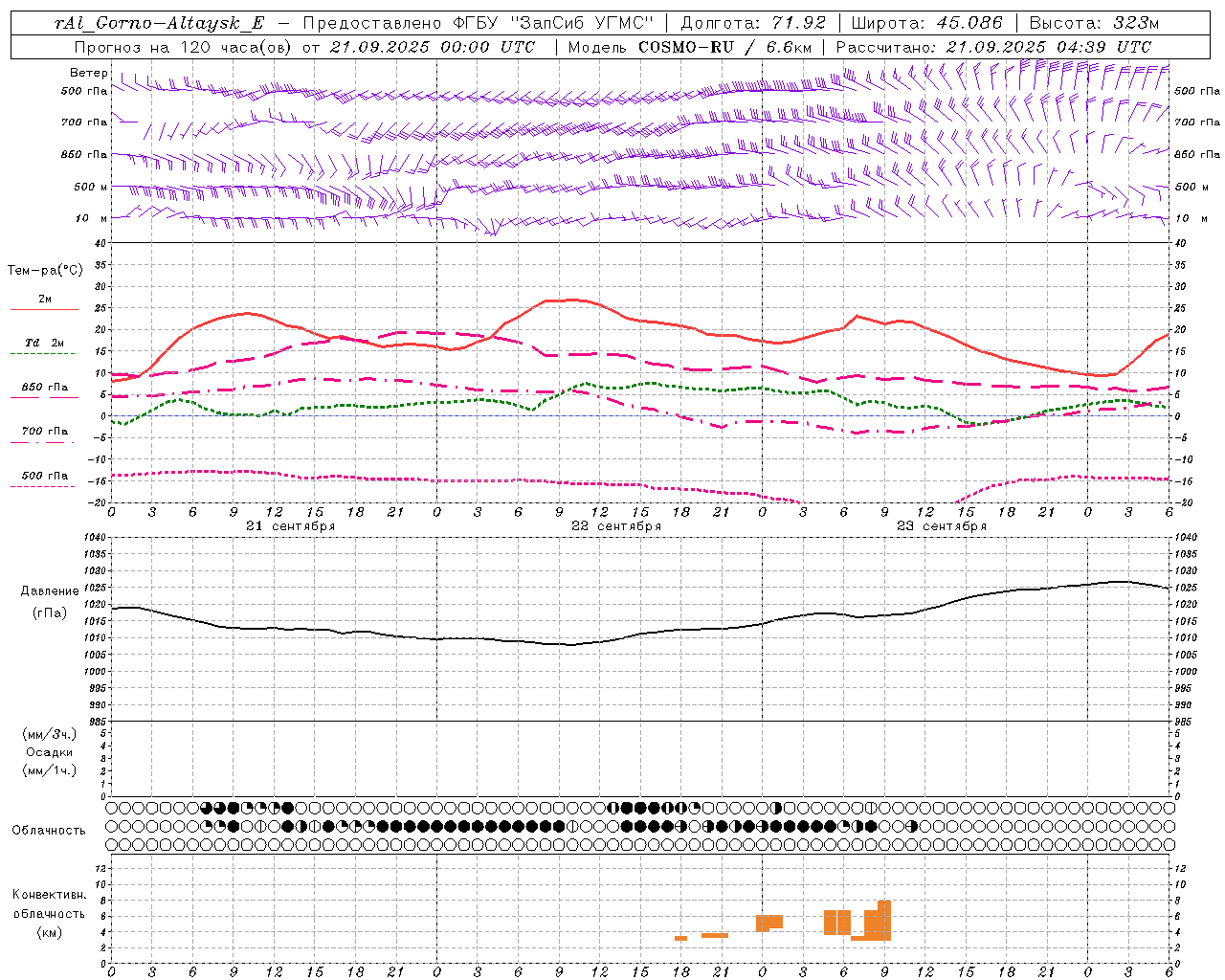Click the 850 гПа wind row label on right axis
1225x980 pixels.
coord(1197,154)
